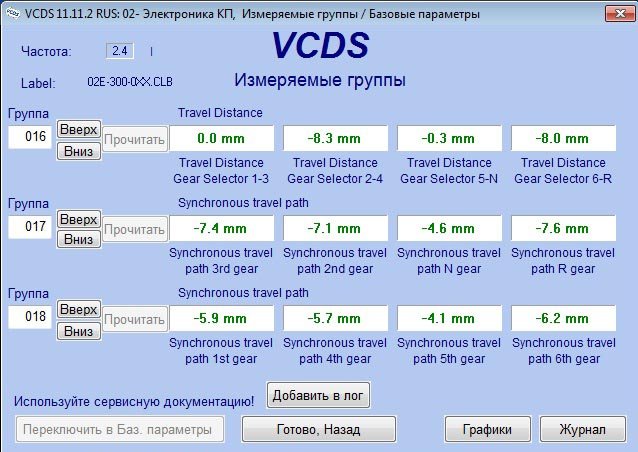638x452 pixels.
Task: Select the -7.4 mm 3rd gear value
Action: pyautogui.click(x=221, y=228)
